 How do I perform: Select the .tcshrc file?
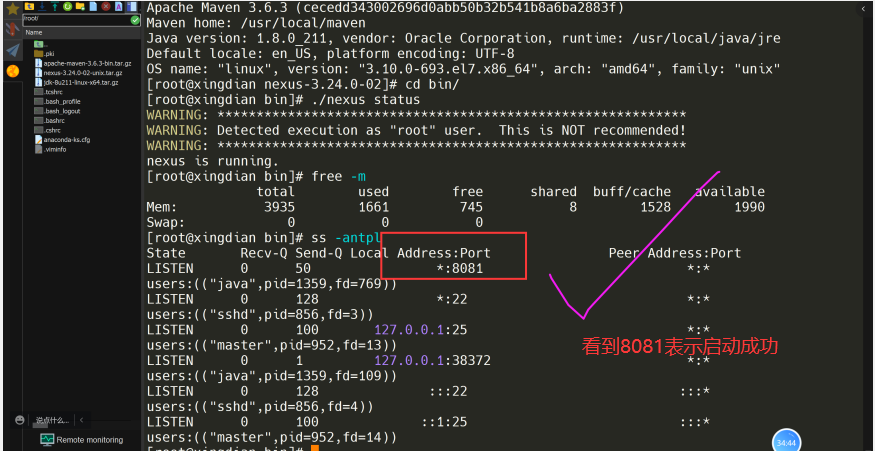pyautogui.click(x=50, y=92)
